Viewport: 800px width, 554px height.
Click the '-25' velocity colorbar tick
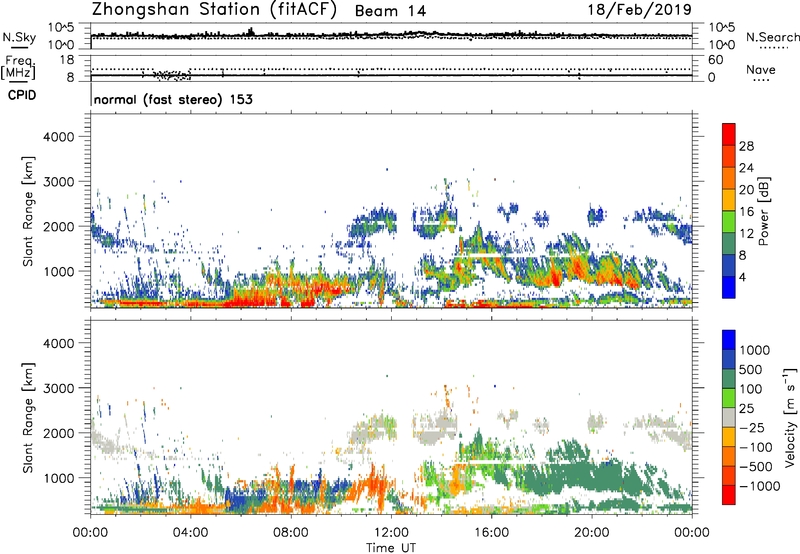[x=752, y=427]
